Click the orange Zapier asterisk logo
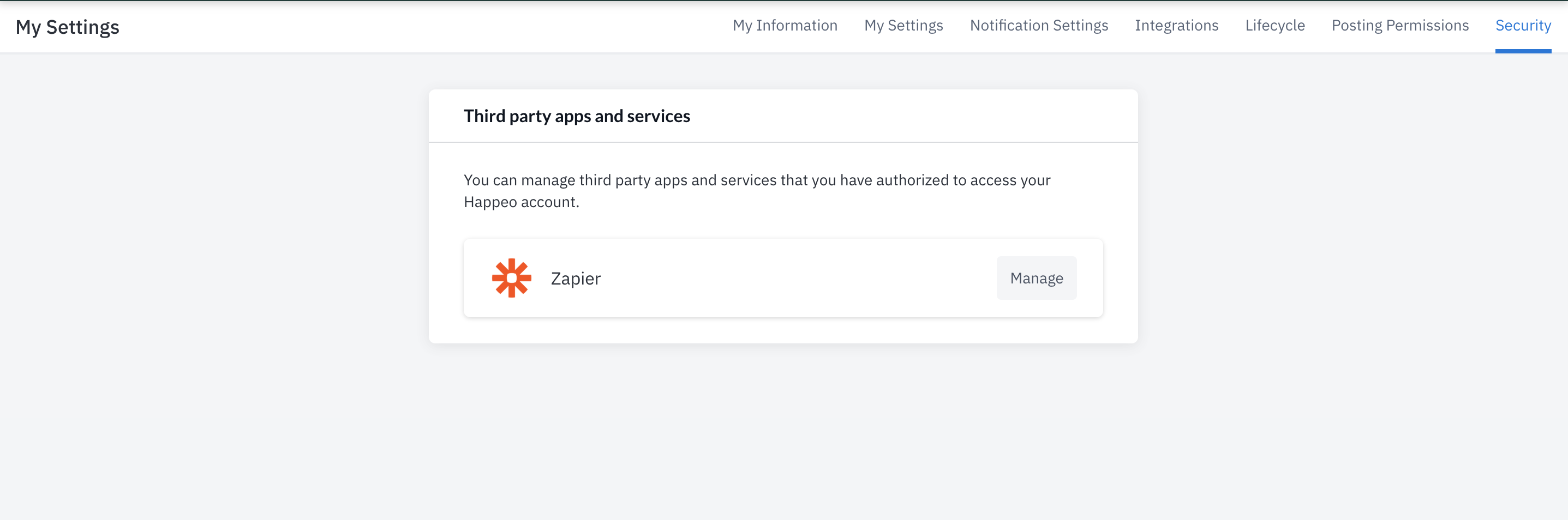 pyautogui.click(x=511, y=278)
